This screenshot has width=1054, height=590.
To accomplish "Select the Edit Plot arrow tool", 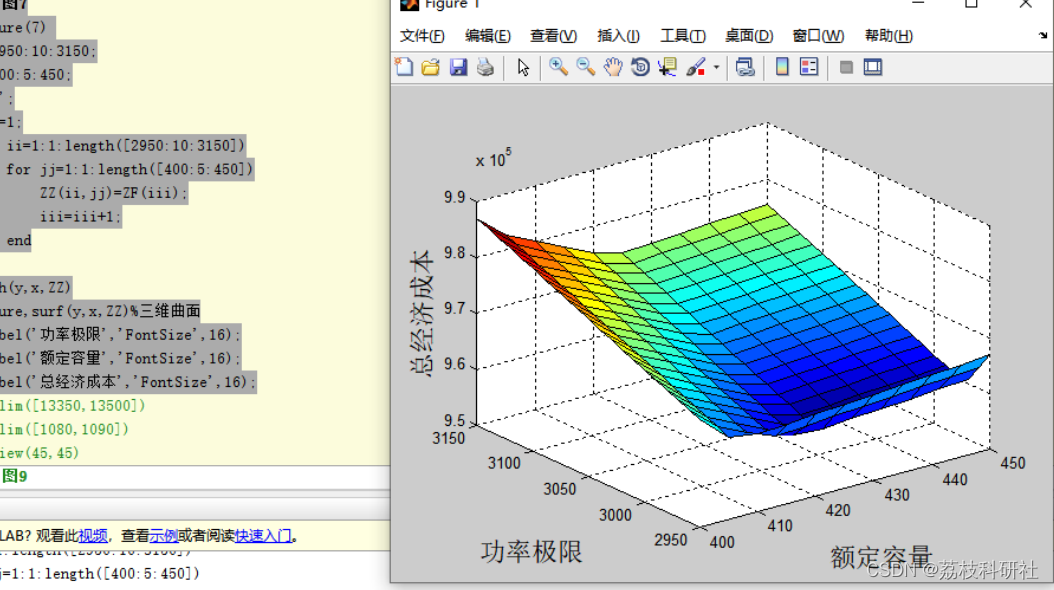I will point(523,67).
